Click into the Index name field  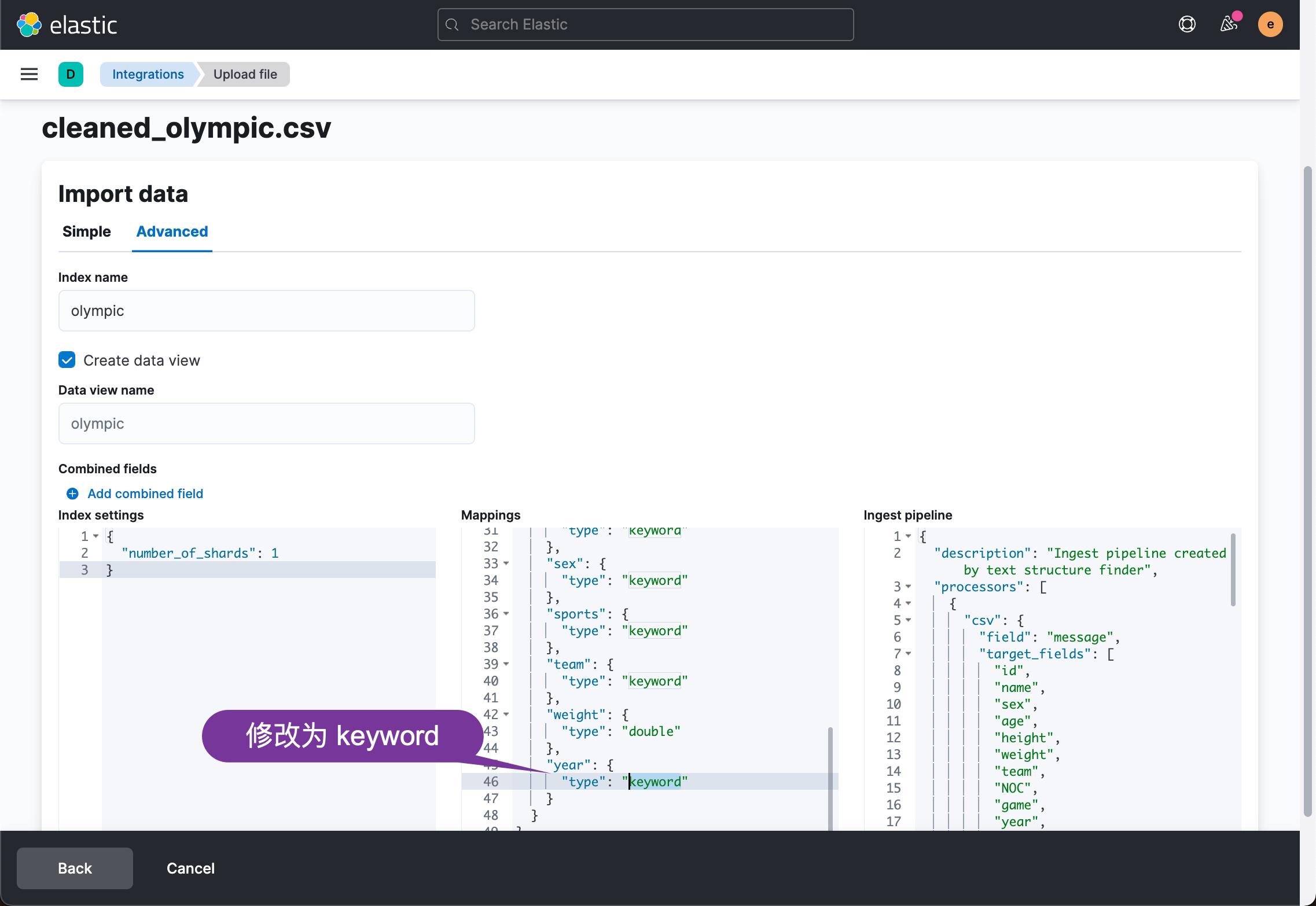tap(266, 311)
